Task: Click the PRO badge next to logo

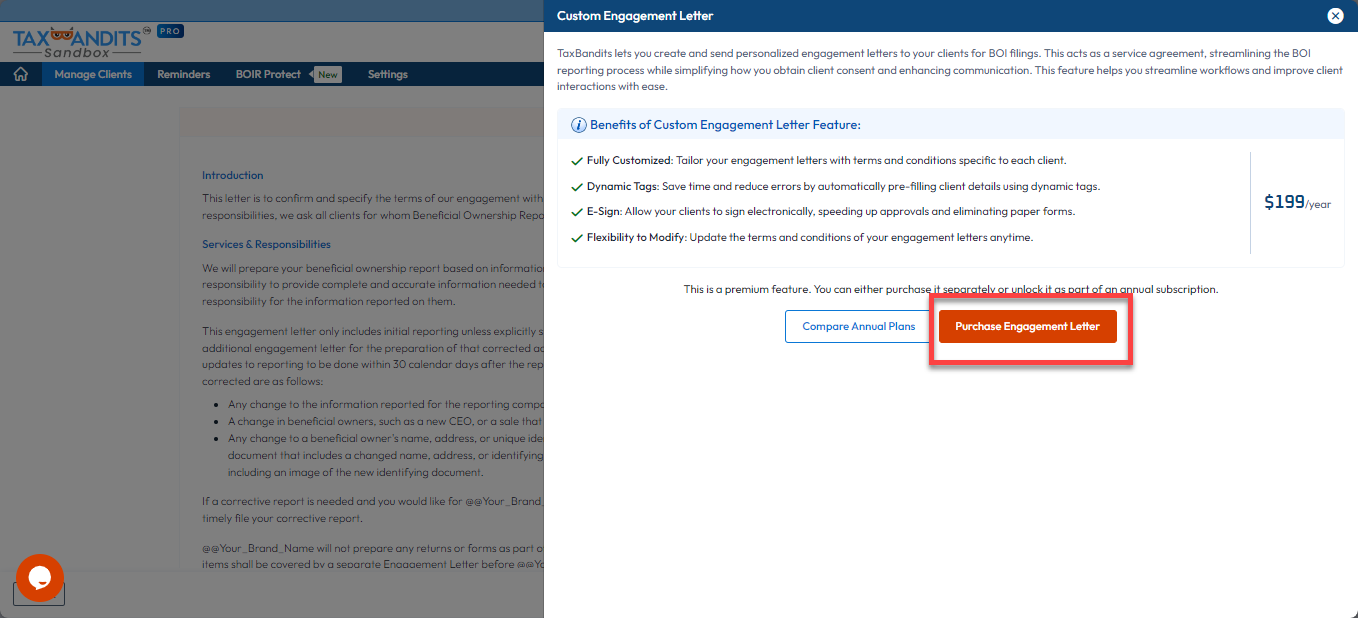Action: [170, 31]
